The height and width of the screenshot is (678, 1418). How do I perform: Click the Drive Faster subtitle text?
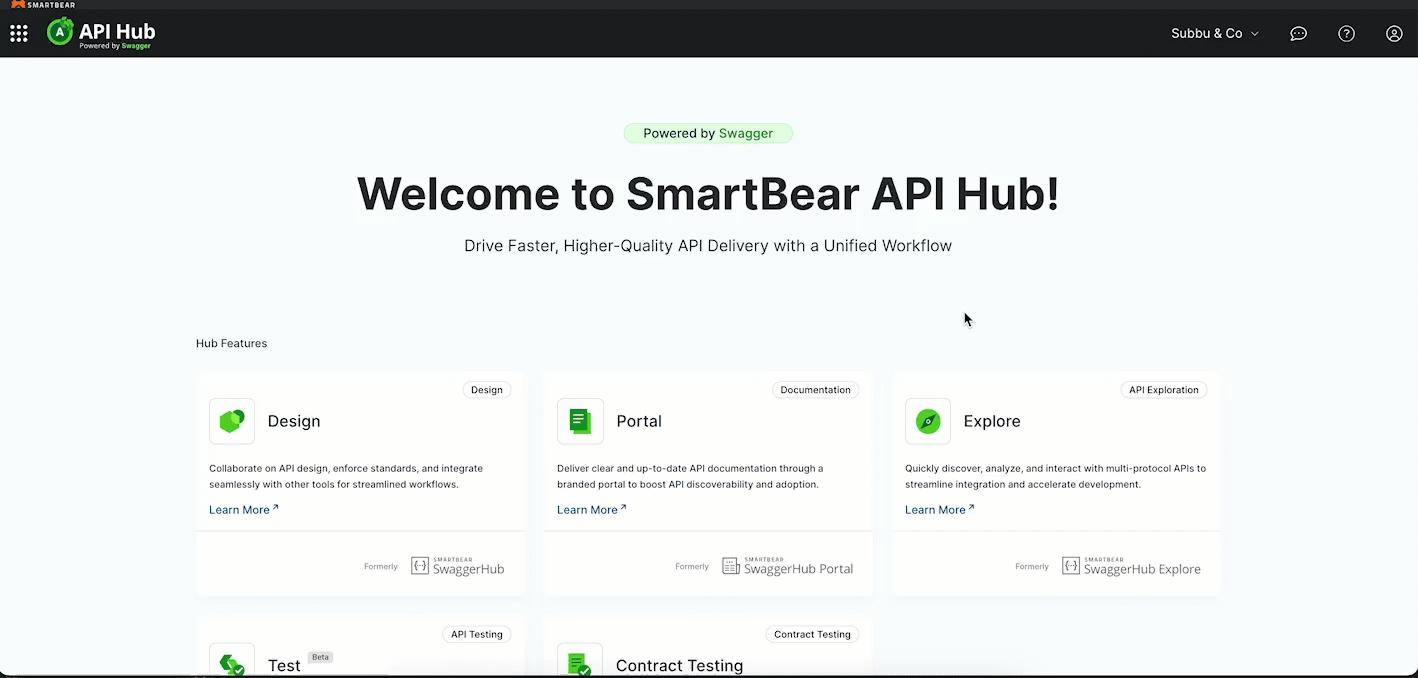[x=708, y=246]
